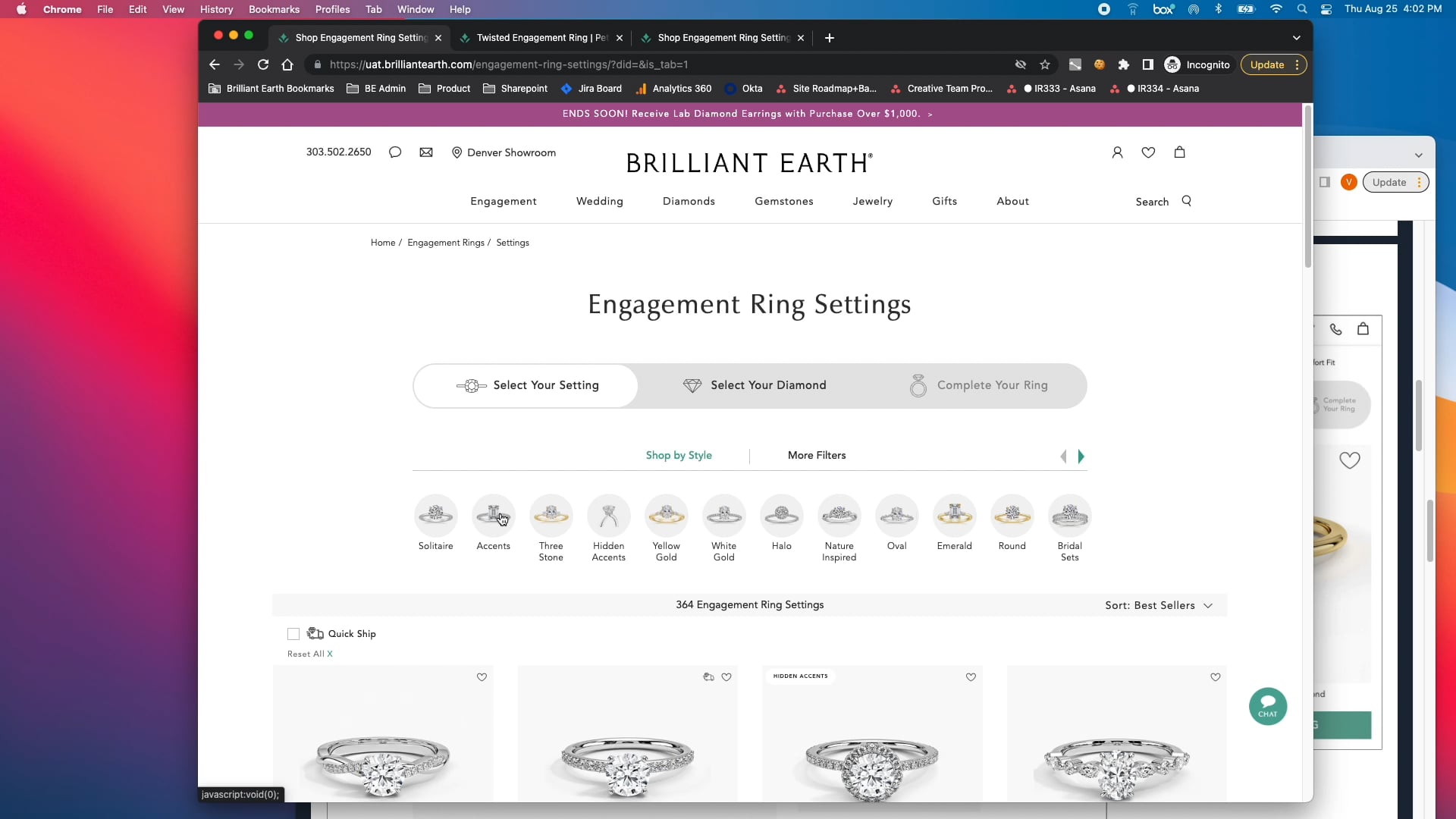Pick the Hidden Accents style icon
Screen dimensions: 1456x819
(x=609, y=516)
